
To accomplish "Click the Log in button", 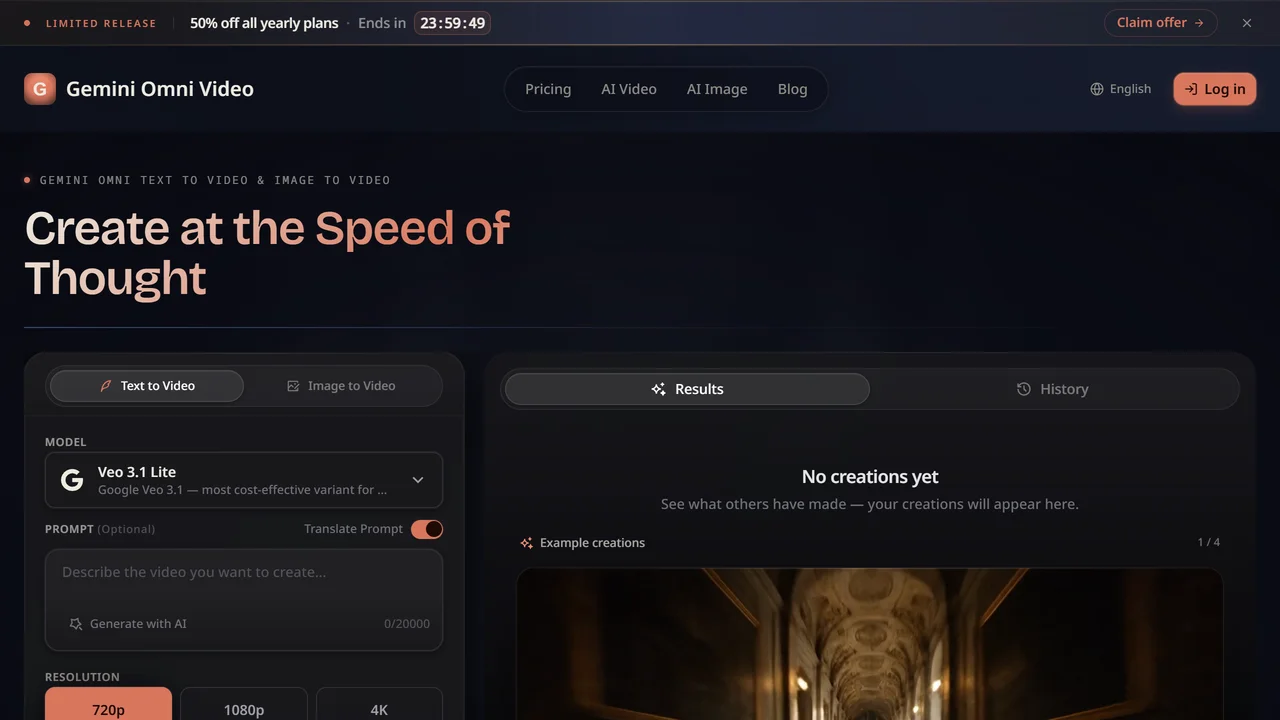I will coord(1215,89).
